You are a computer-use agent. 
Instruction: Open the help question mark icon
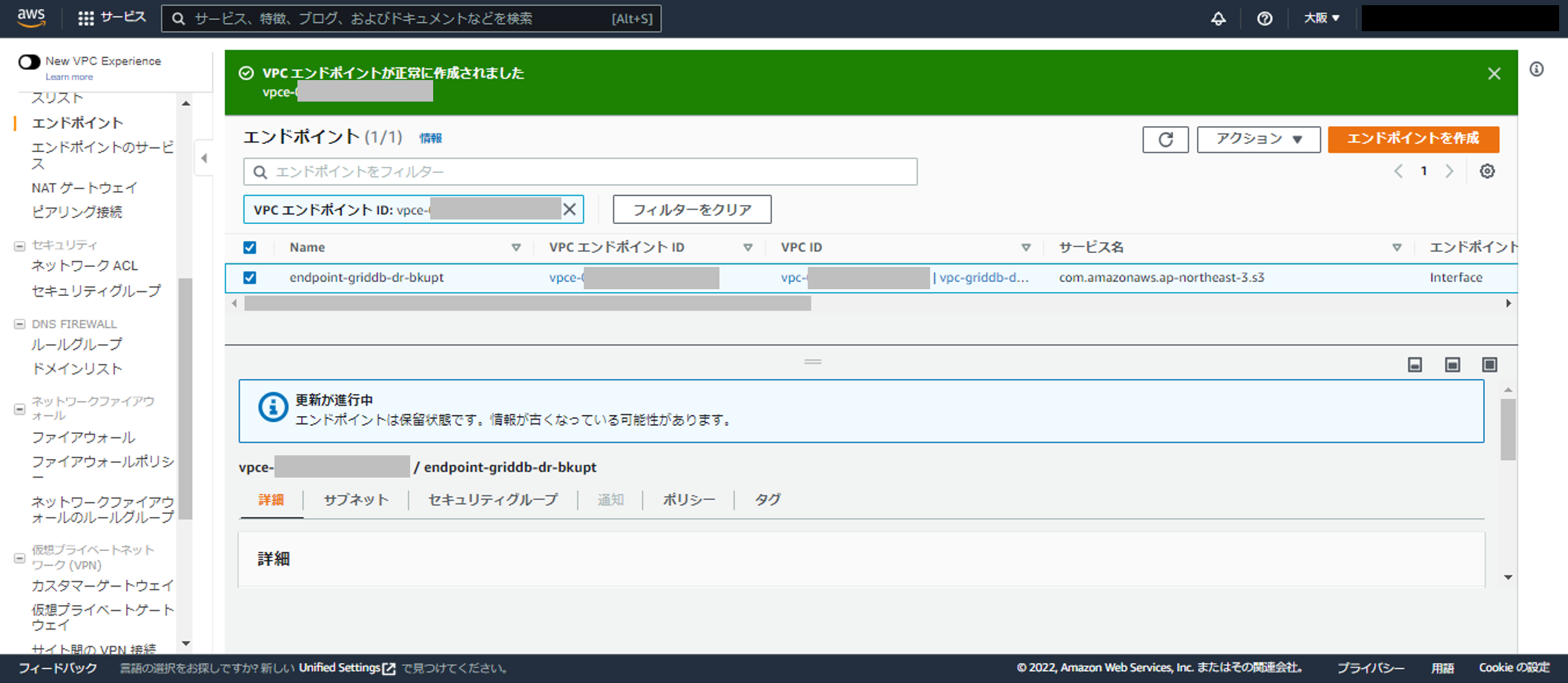click(1265, 19)
